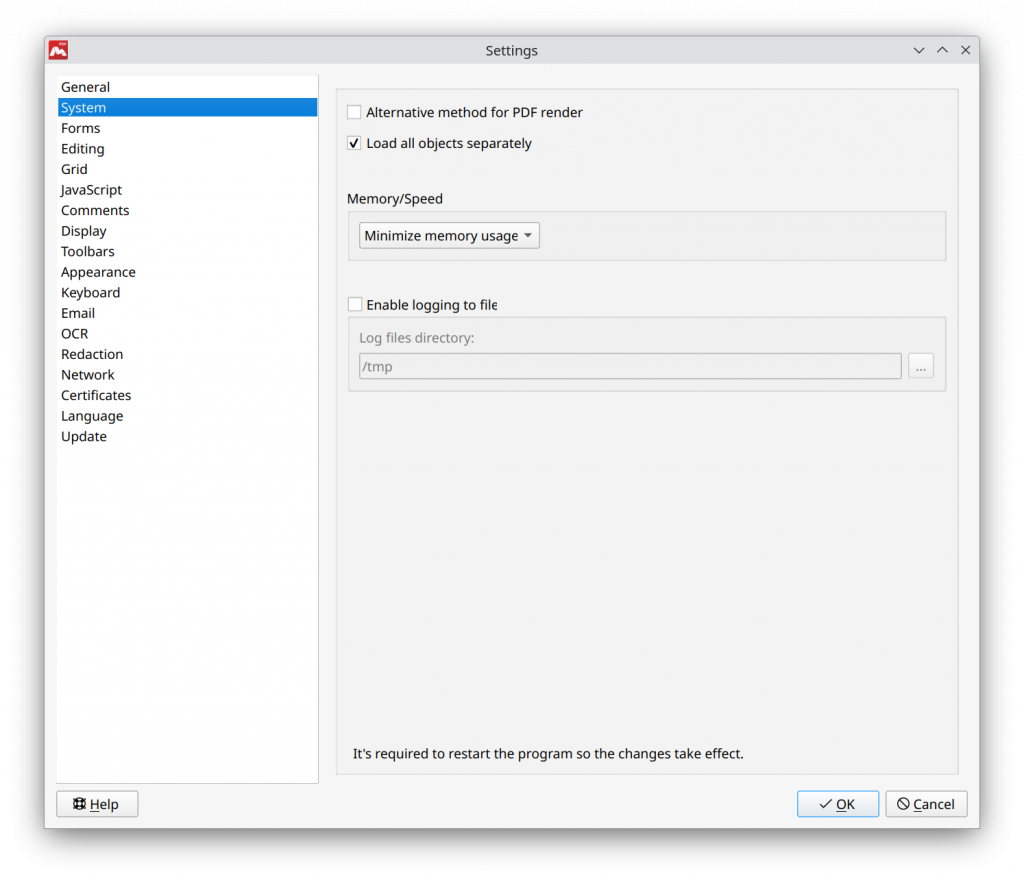
Task: Click the Help button
Action: point(97,804)
